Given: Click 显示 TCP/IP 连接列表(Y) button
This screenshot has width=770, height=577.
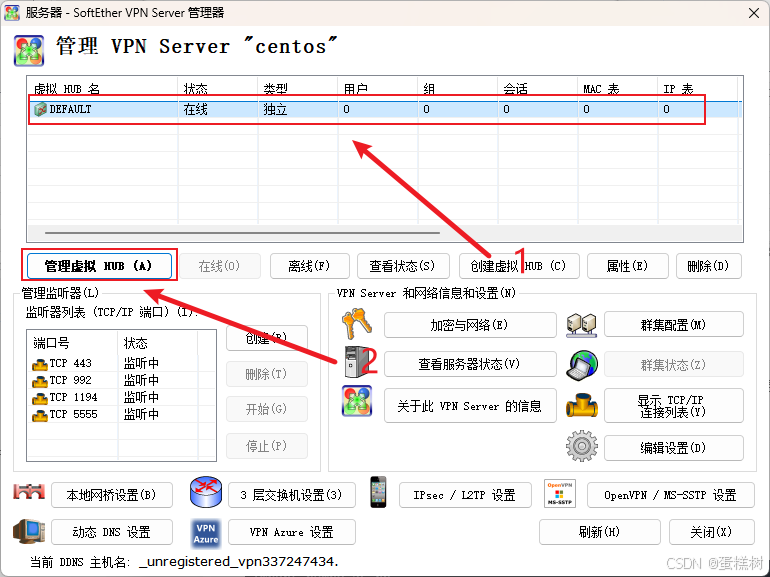Looking at the screenshot, I should click(674, 406).
